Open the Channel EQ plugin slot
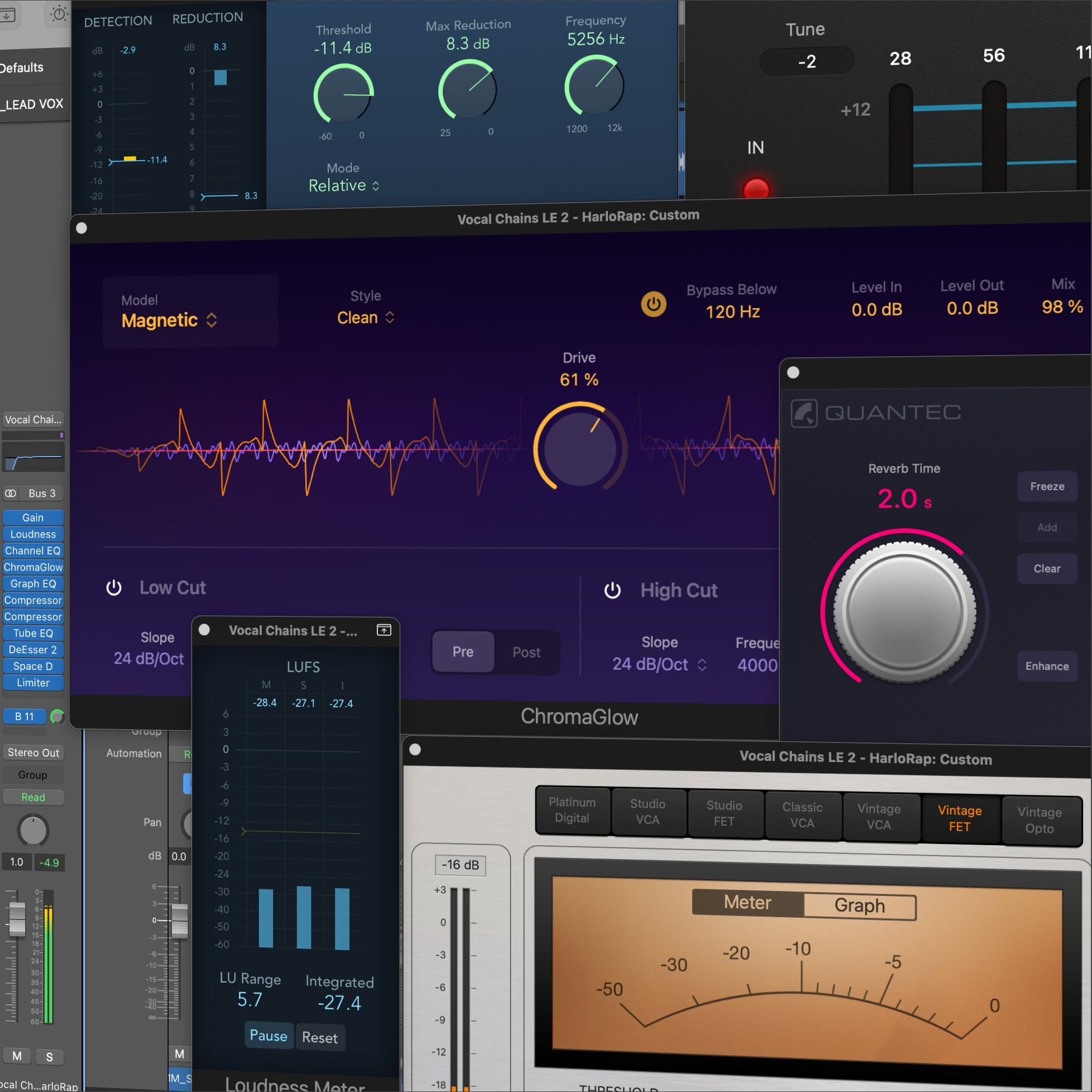Viewport: 1092px width, 1092px height. click(33, 550)
